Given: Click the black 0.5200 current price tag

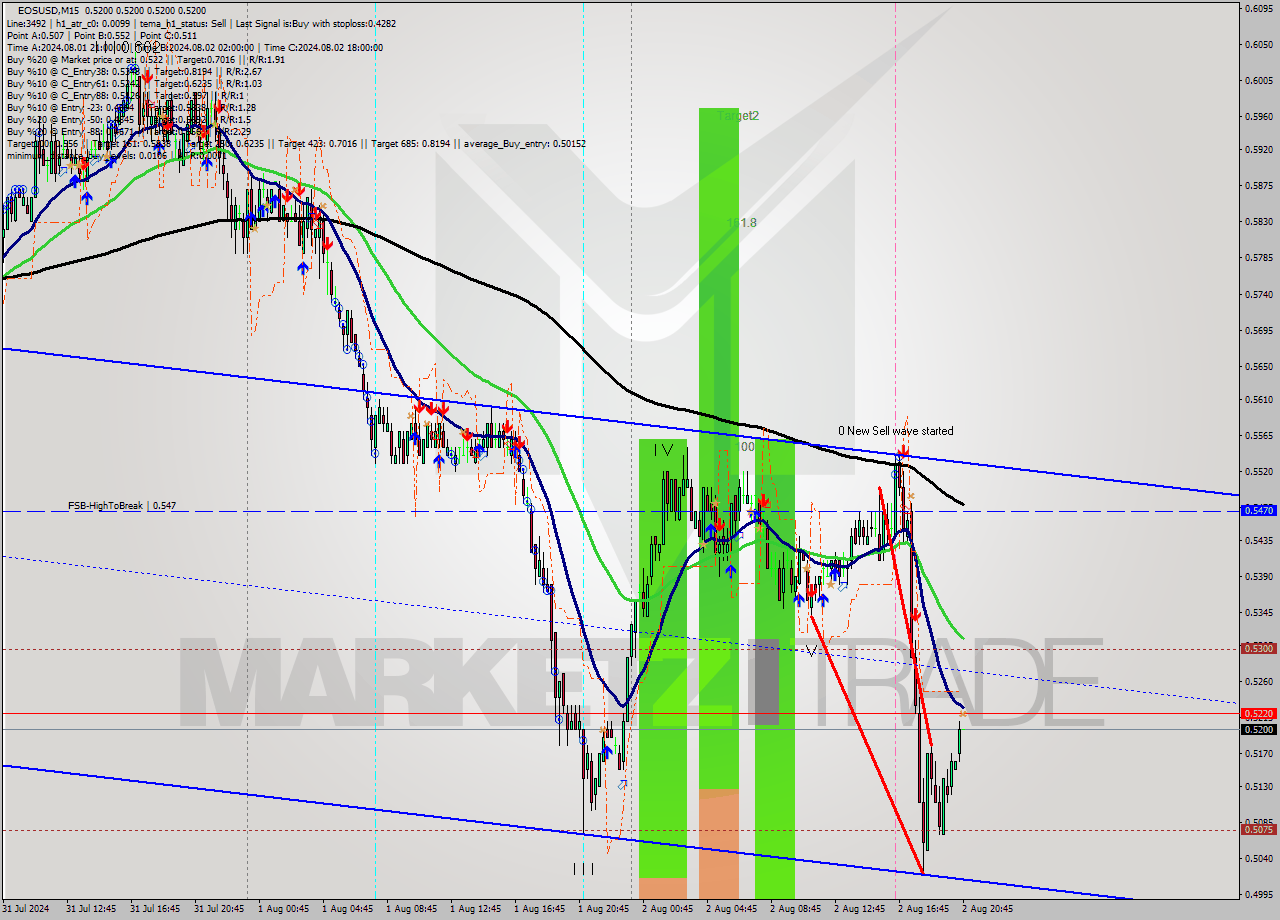Looking at the screenshot, I should (1258, 729).
